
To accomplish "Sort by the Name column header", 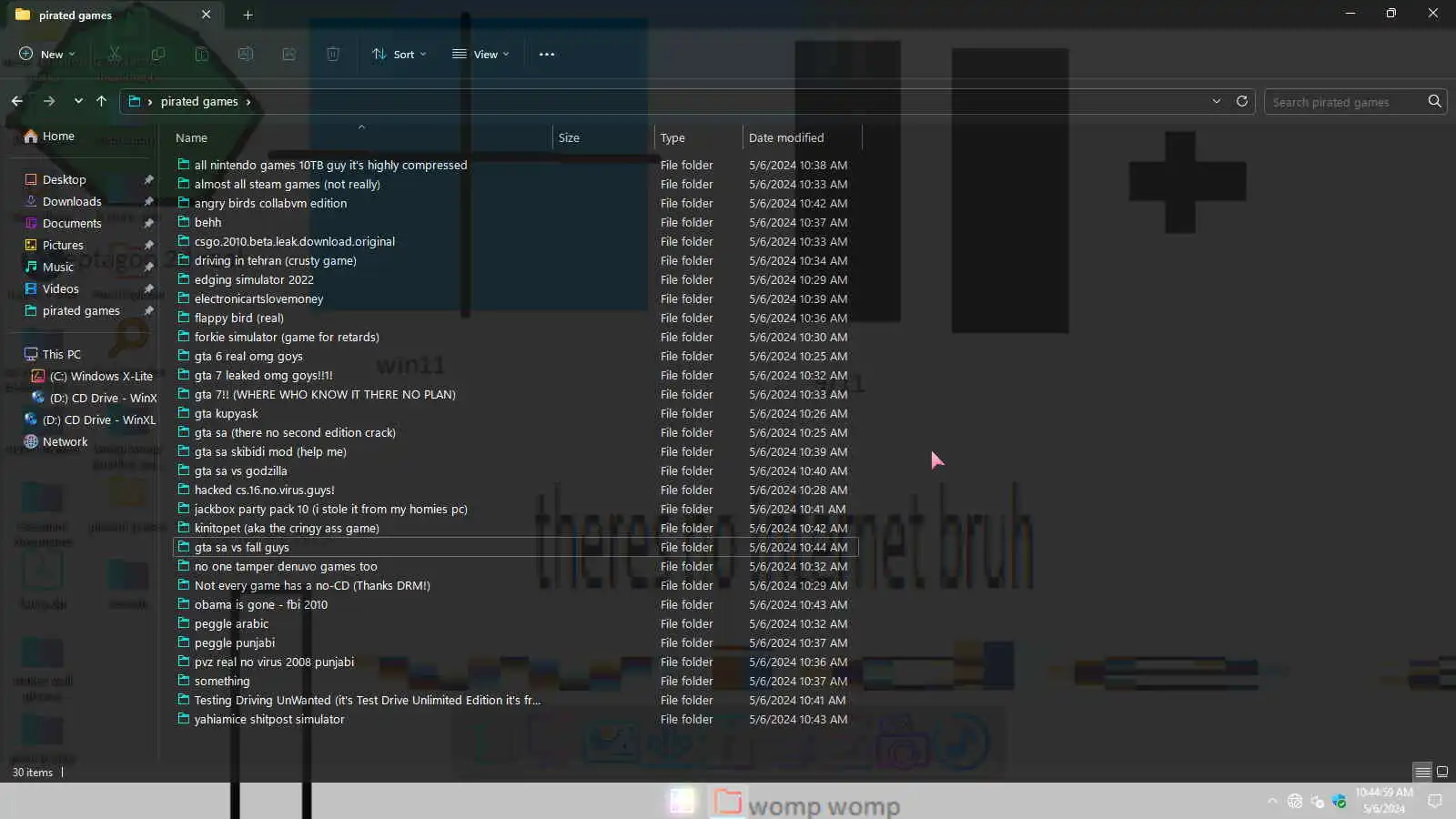I will tap(362, 137).
